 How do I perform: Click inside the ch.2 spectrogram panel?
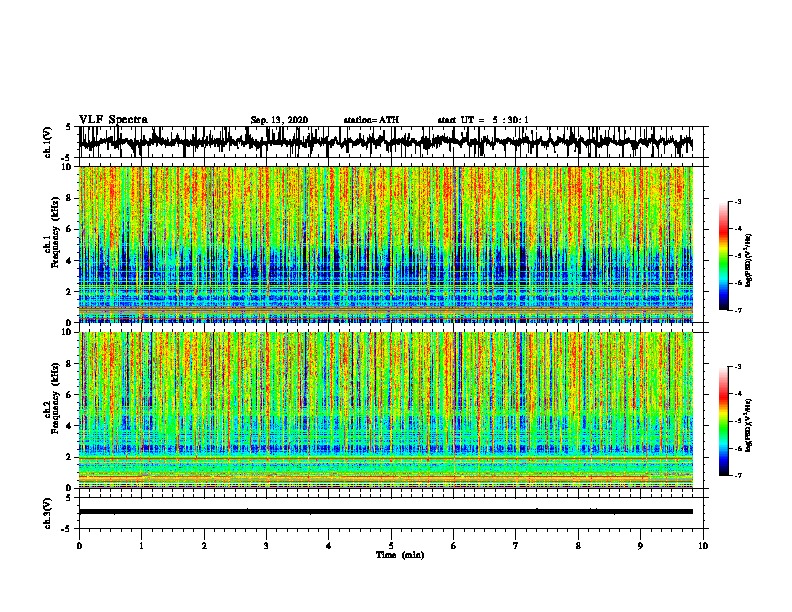point(386,410)
